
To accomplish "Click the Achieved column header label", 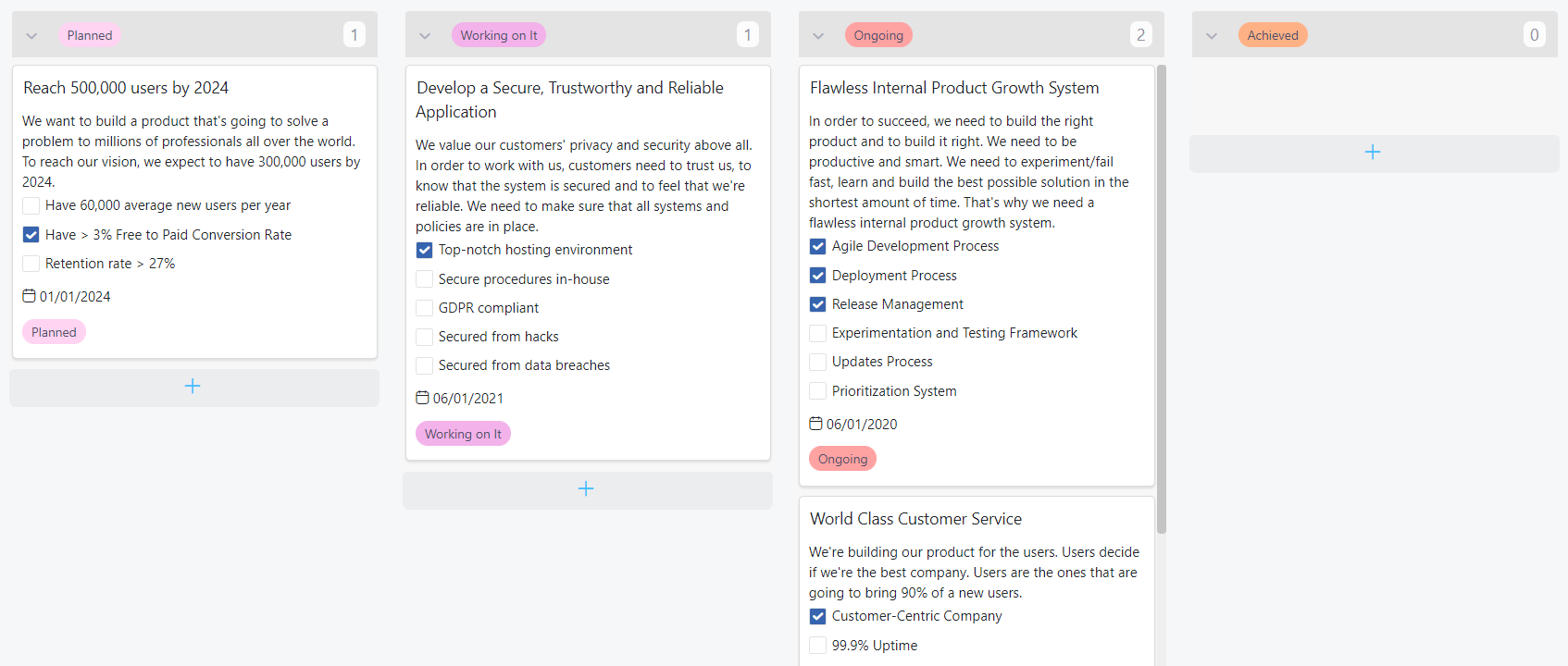I will pyautogui.click(x=1273, y=35).
